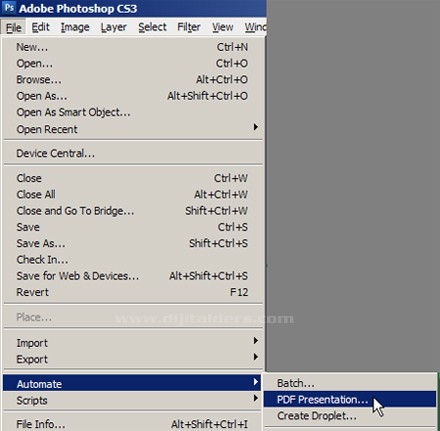Open the Layer menu
This screenshot has height=431, width=440.
[x=114, y=27]
